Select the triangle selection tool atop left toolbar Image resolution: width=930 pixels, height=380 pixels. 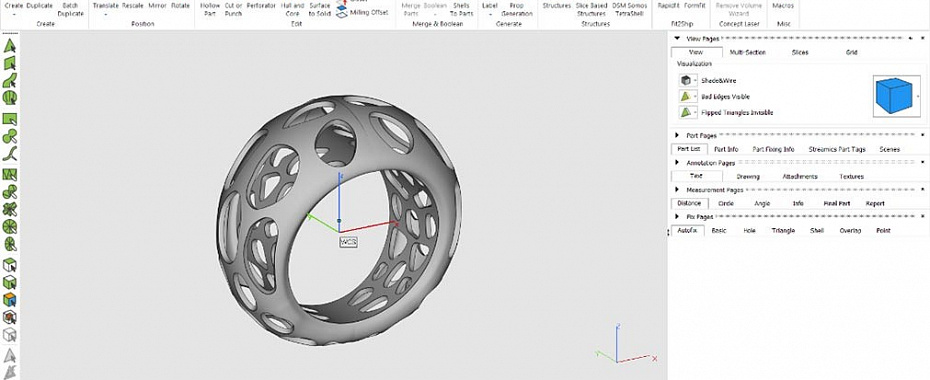(x=9, y=45)
